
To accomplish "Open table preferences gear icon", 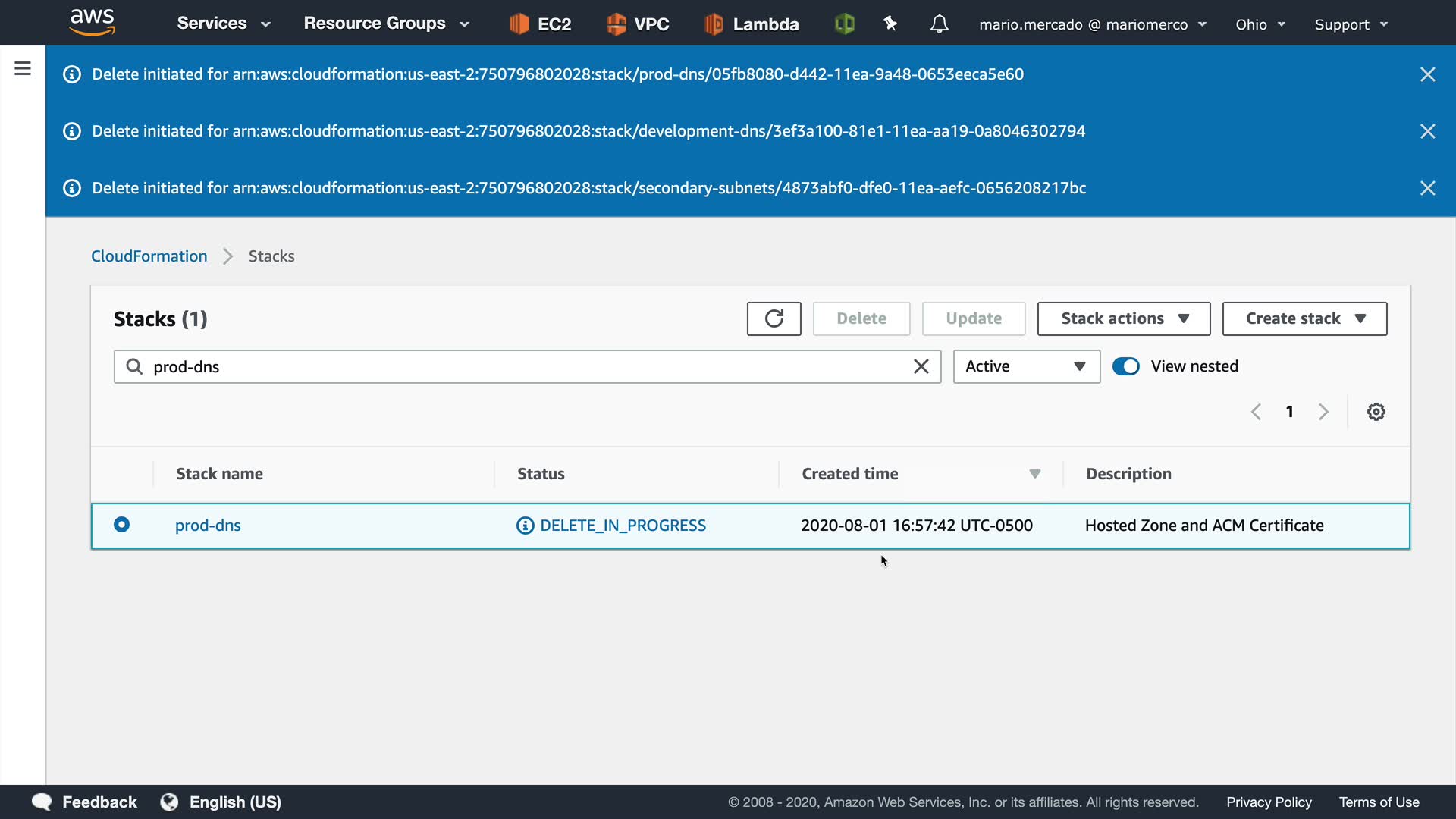I will point(1376,412).
